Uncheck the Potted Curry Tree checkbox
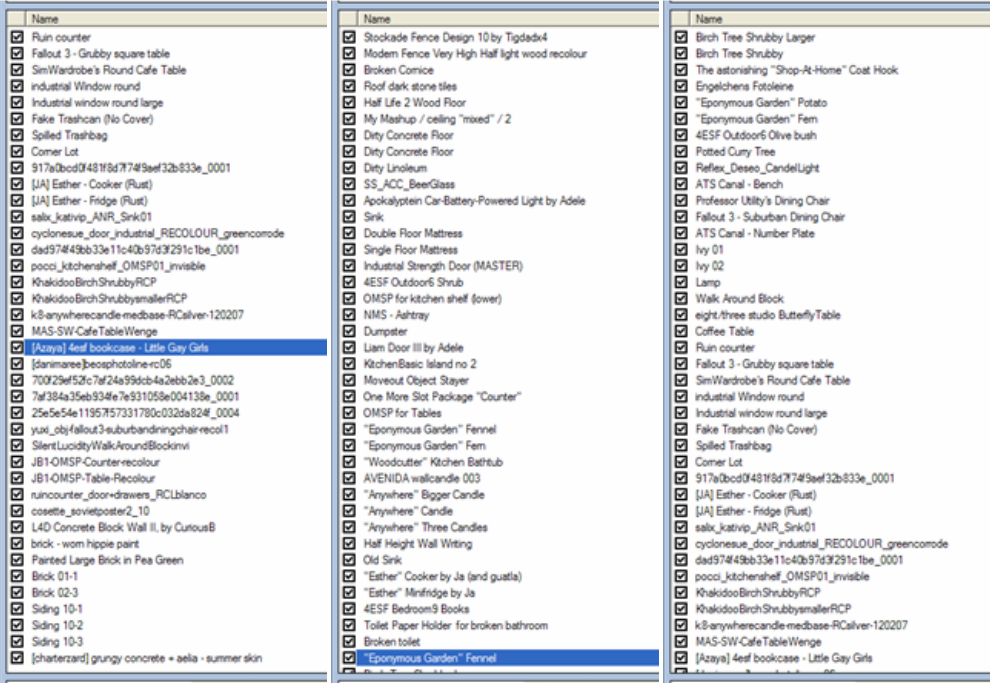 click(681, 151)
